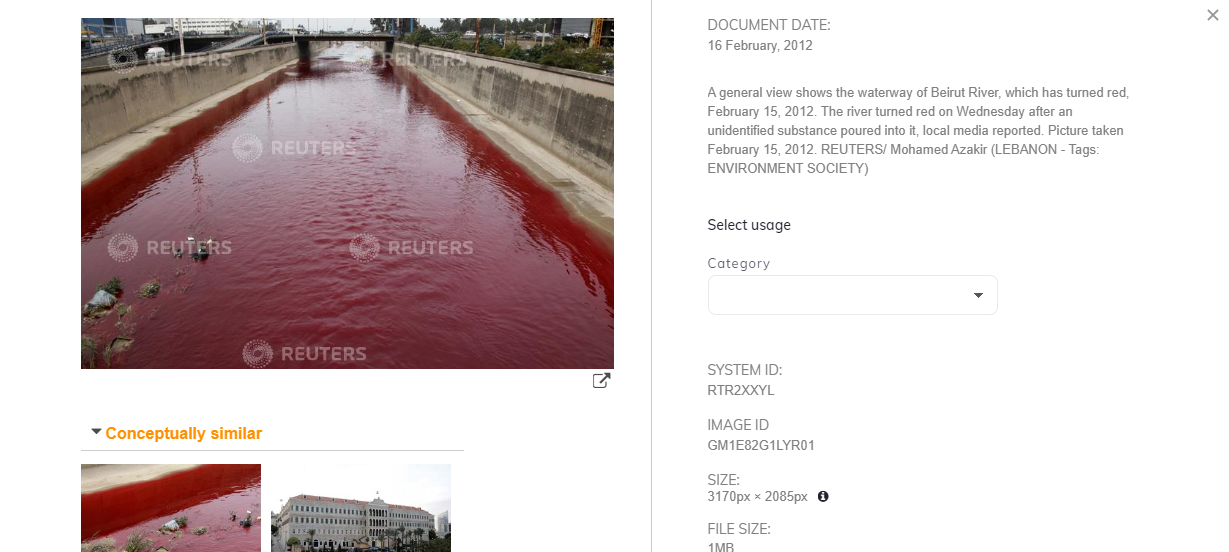Click the Select usage heading
The image size is (1229, 552).
[x=749, y=225]
